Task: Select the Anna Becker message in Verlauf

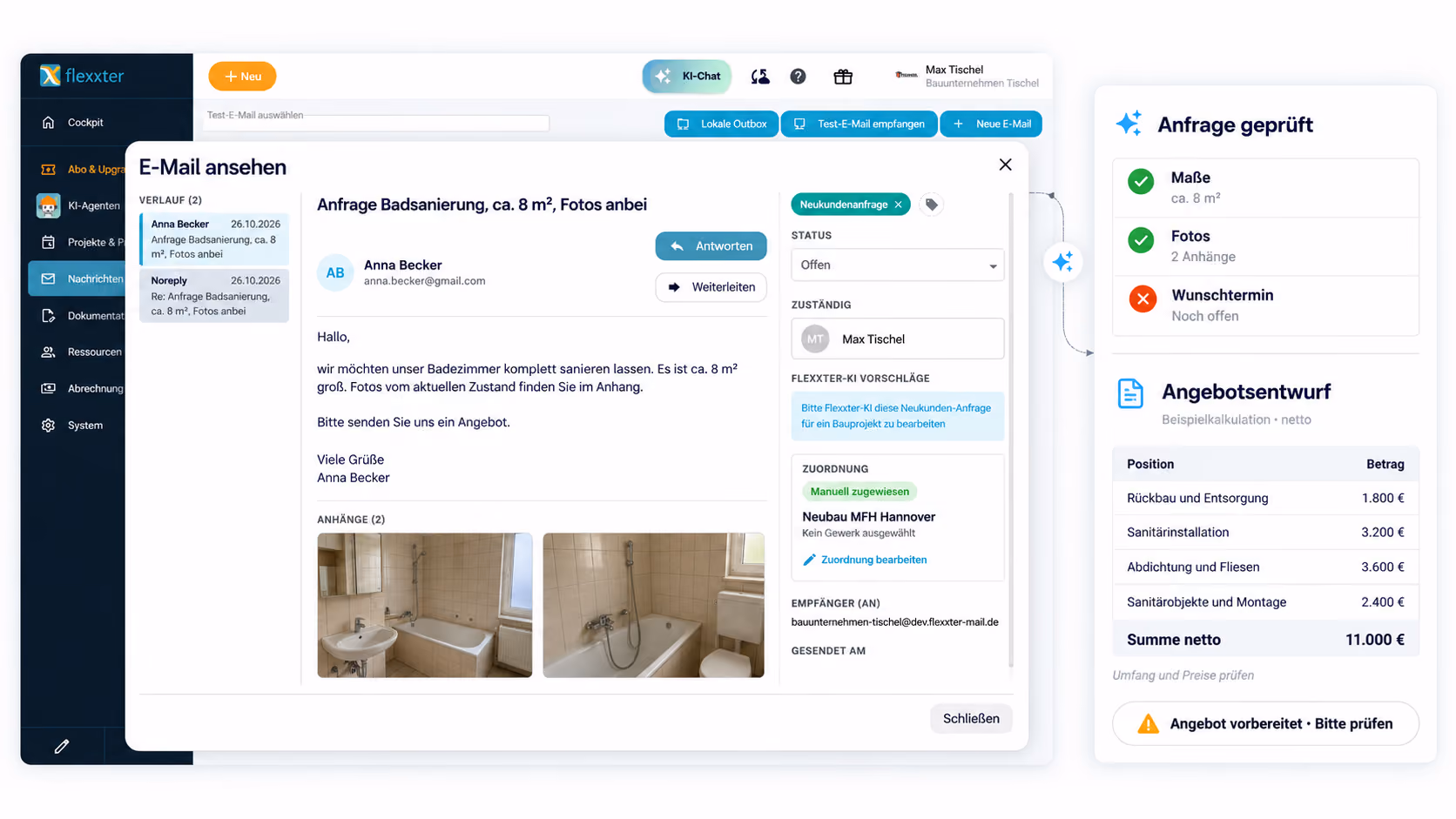Action: coord(214,238)
